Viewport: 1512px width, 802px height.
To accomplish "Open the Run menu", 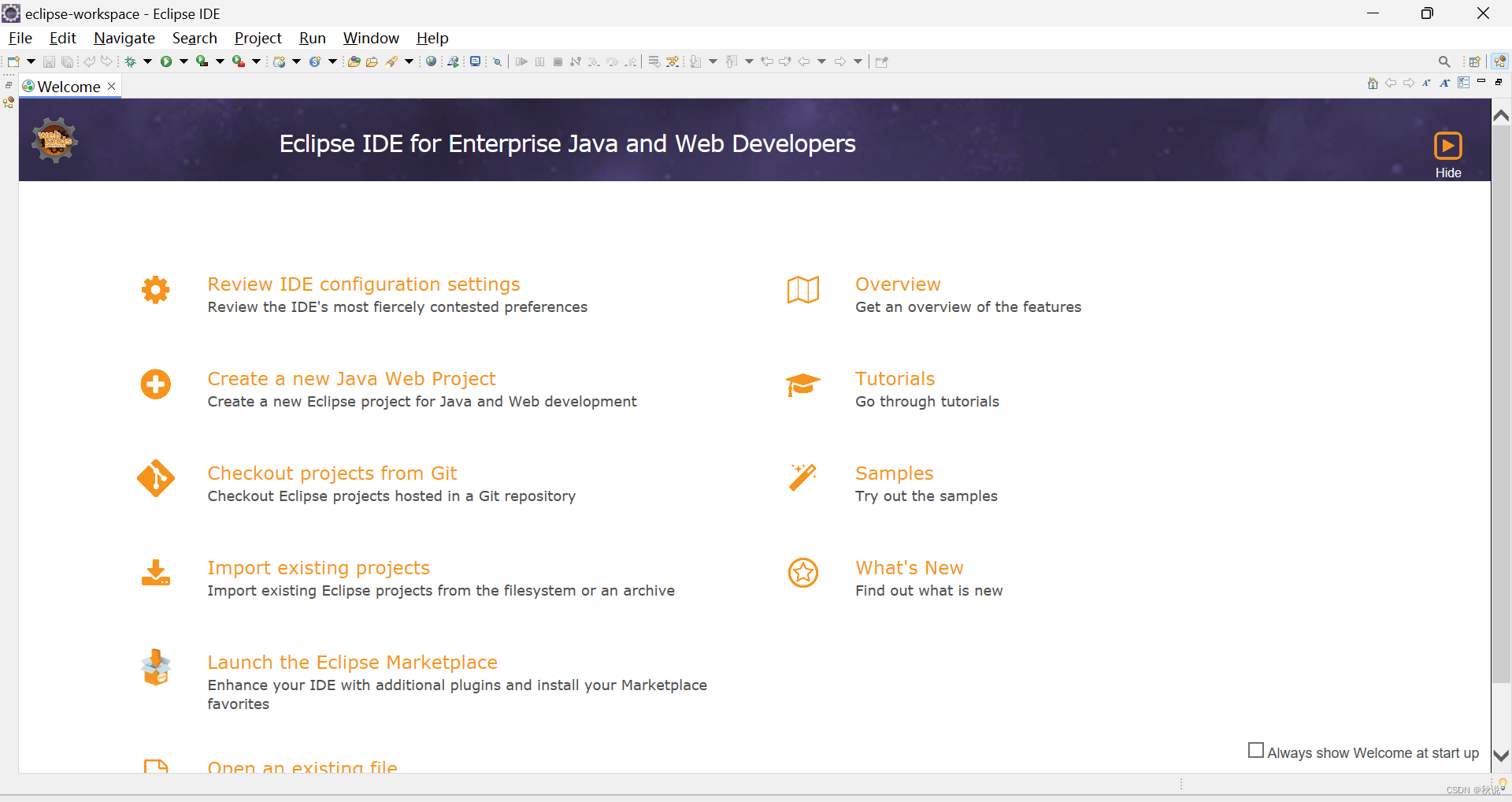I will (x=313, y=38).
